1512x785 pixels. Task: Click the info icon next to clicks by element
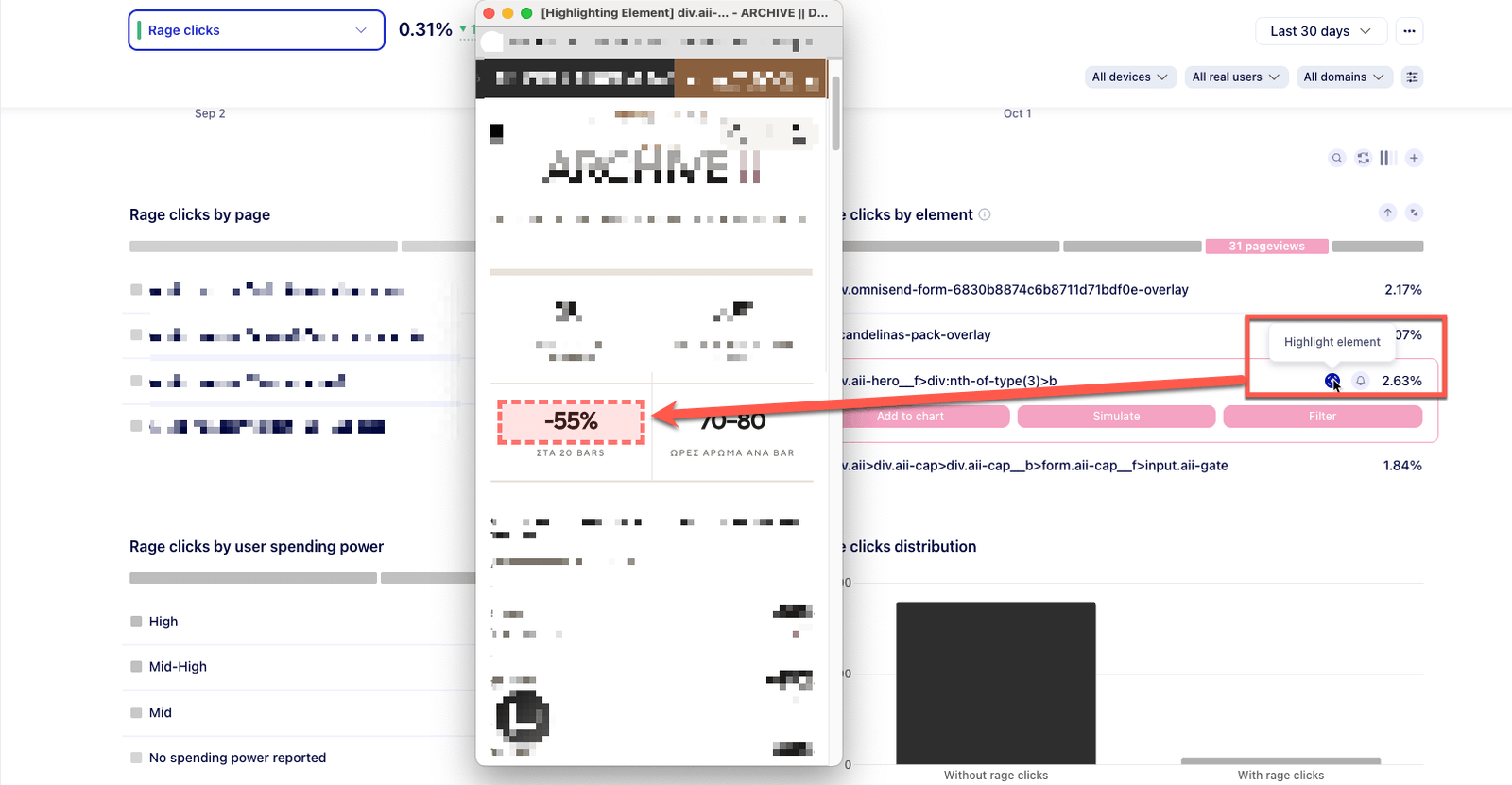pyautogui.click(x=985, y=214)
